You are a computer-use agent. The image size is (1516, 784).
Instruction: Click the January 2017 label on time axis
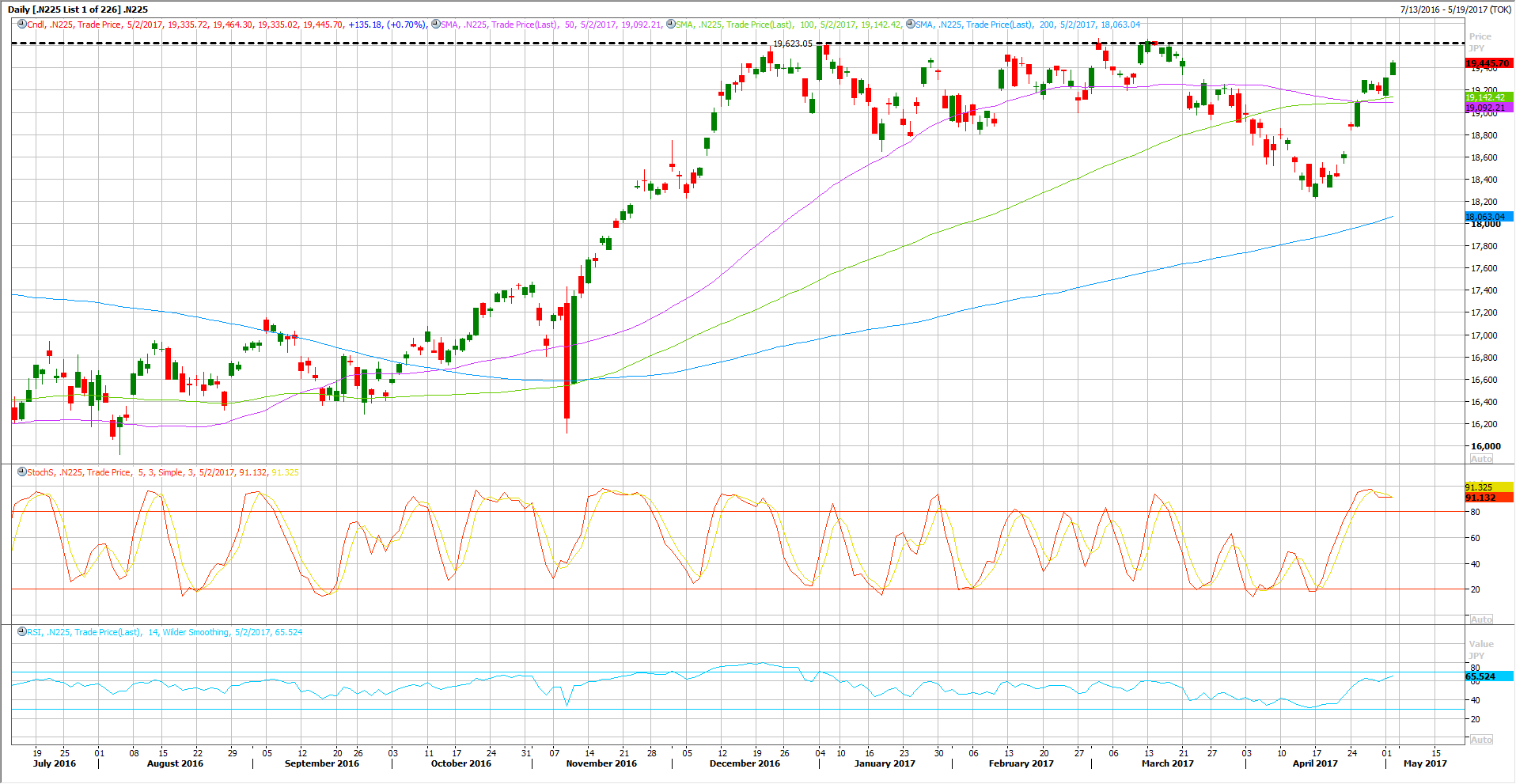coord(885,763)
